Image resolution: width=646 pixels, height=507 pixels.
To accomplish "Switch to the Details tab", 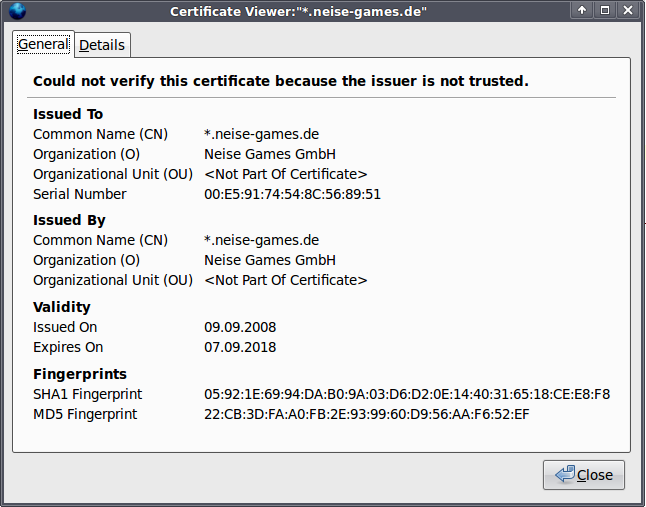I will pos(102,45).
